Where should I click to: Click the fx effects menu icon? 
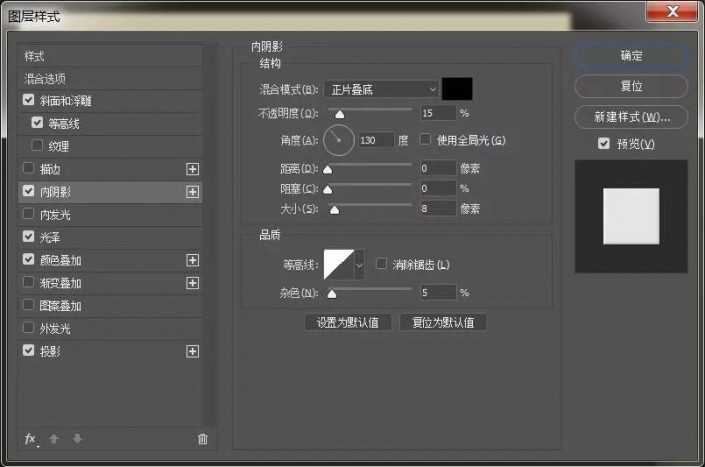[30, 439]
